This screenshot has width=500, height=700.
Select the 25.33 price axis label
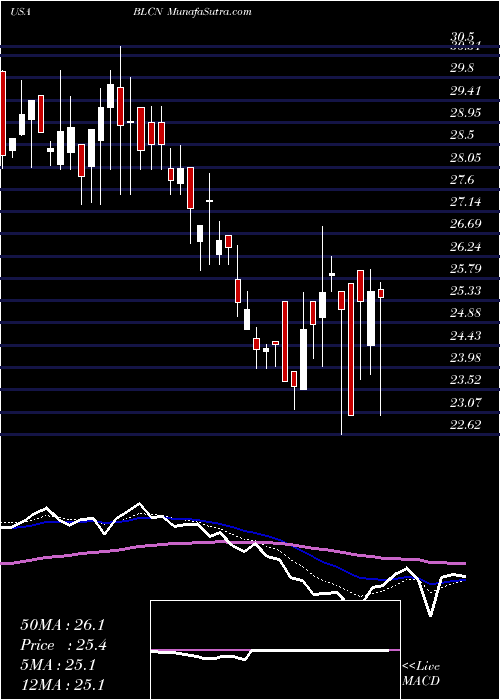coord(466,291)
